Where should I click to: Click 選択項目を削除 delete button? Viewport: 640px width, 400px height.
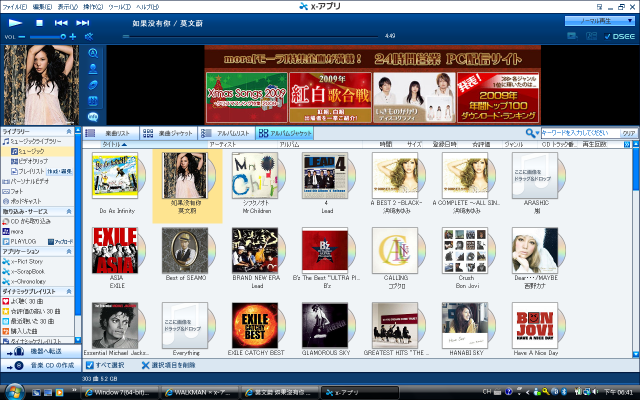pyautogui.click(x=168, y=365)
